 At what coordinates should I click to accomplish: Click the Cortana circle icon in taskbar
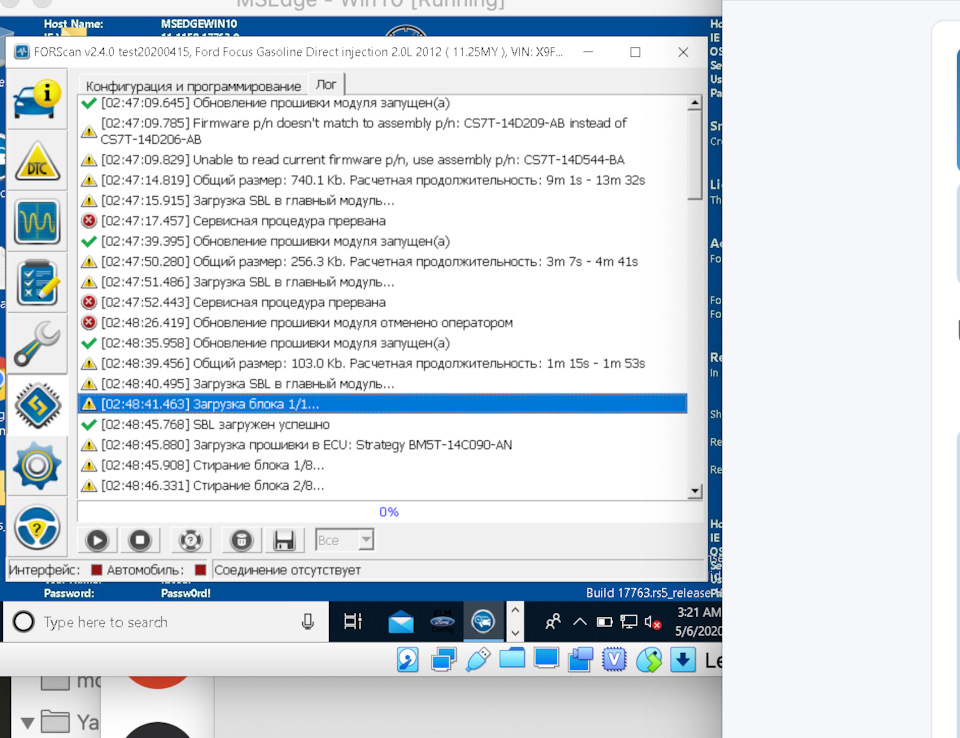pyautogui.click(x=23, y=622)
